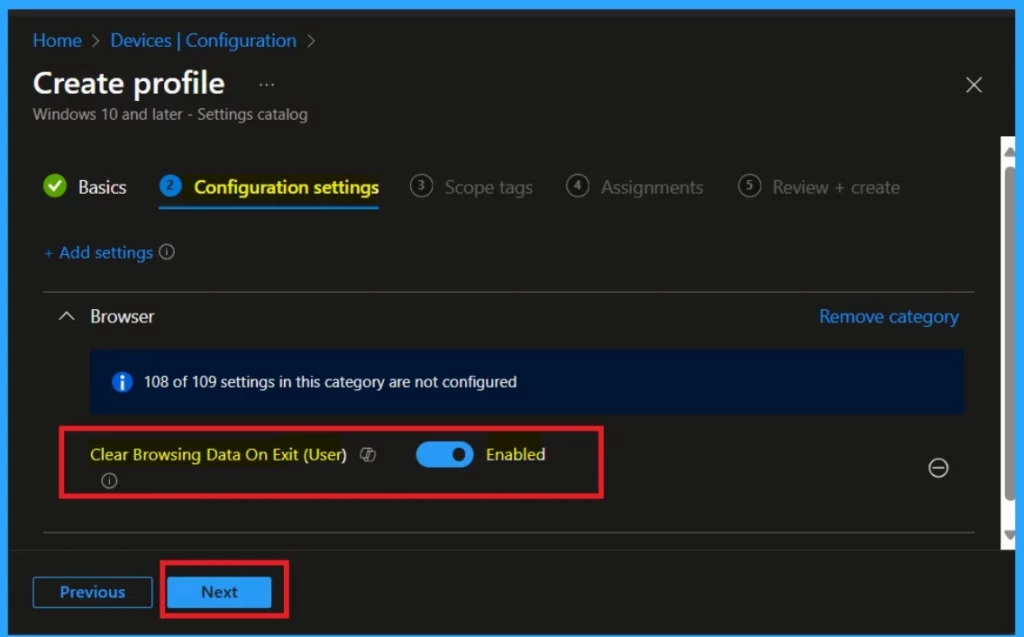Remove the setting with the minus circle icon
Image resolution: width=1024 pixels, height=637 pixels.
(938, 468)
